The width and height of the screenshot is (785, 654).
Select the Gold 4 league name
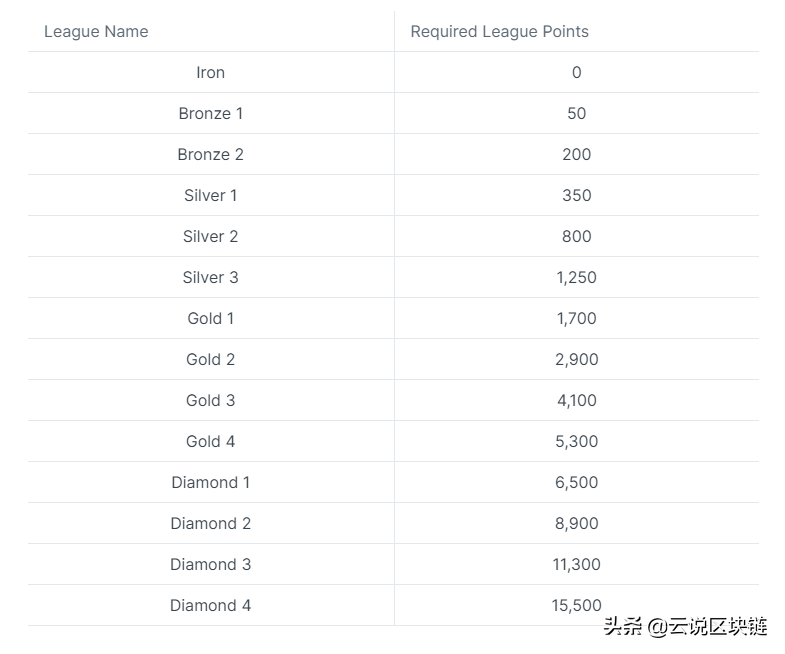pos(210,442)
